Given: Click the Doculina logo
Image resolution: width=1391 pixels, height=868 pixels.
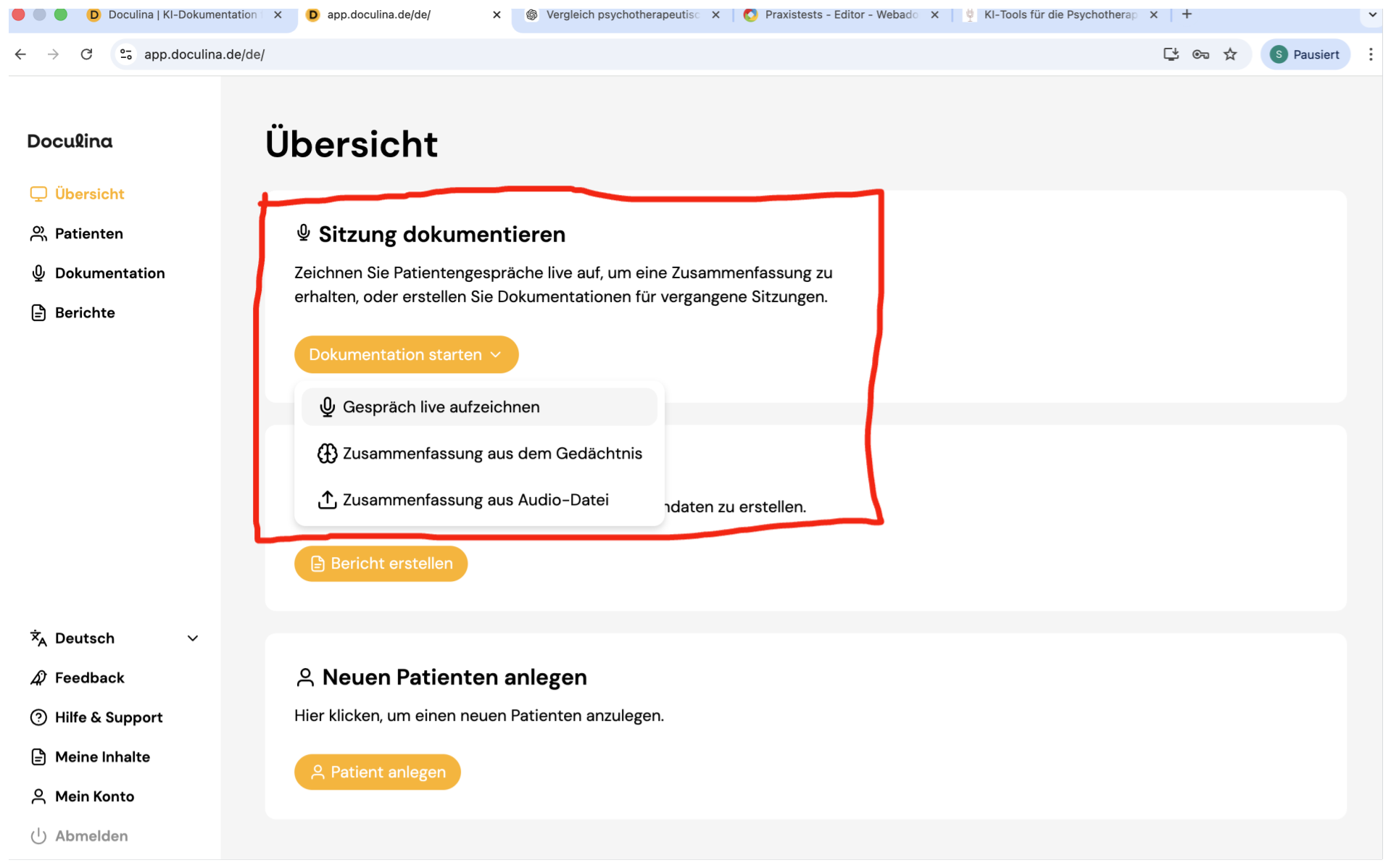Looking at the screenshot, I should point(70,141).
